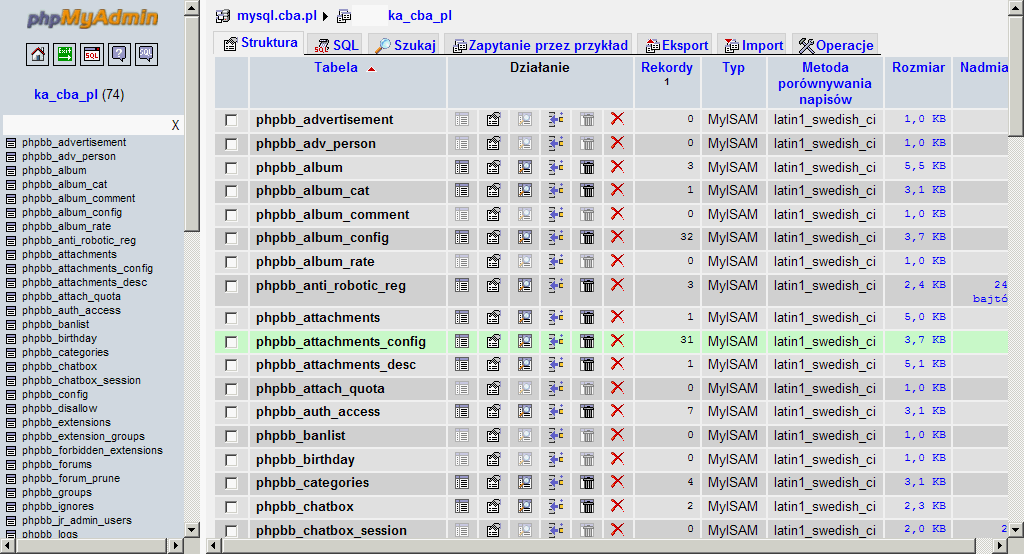Click sidebar vertical scrollbar down arrow
The height and width of the screenshot is (554, 1024).
coord(191,529)
